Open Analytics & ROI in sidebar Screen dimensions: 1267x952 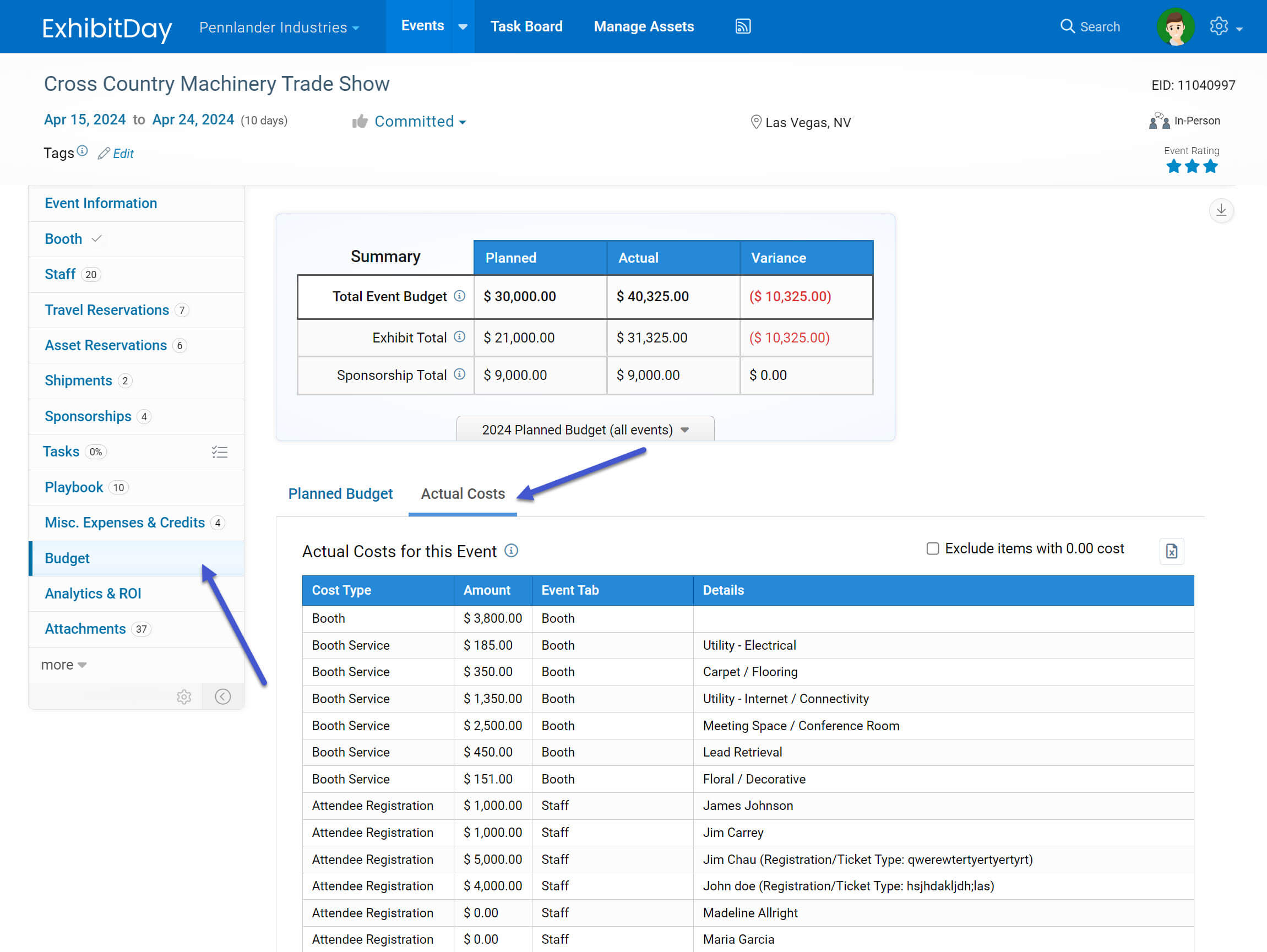click(x=93, y=594)
